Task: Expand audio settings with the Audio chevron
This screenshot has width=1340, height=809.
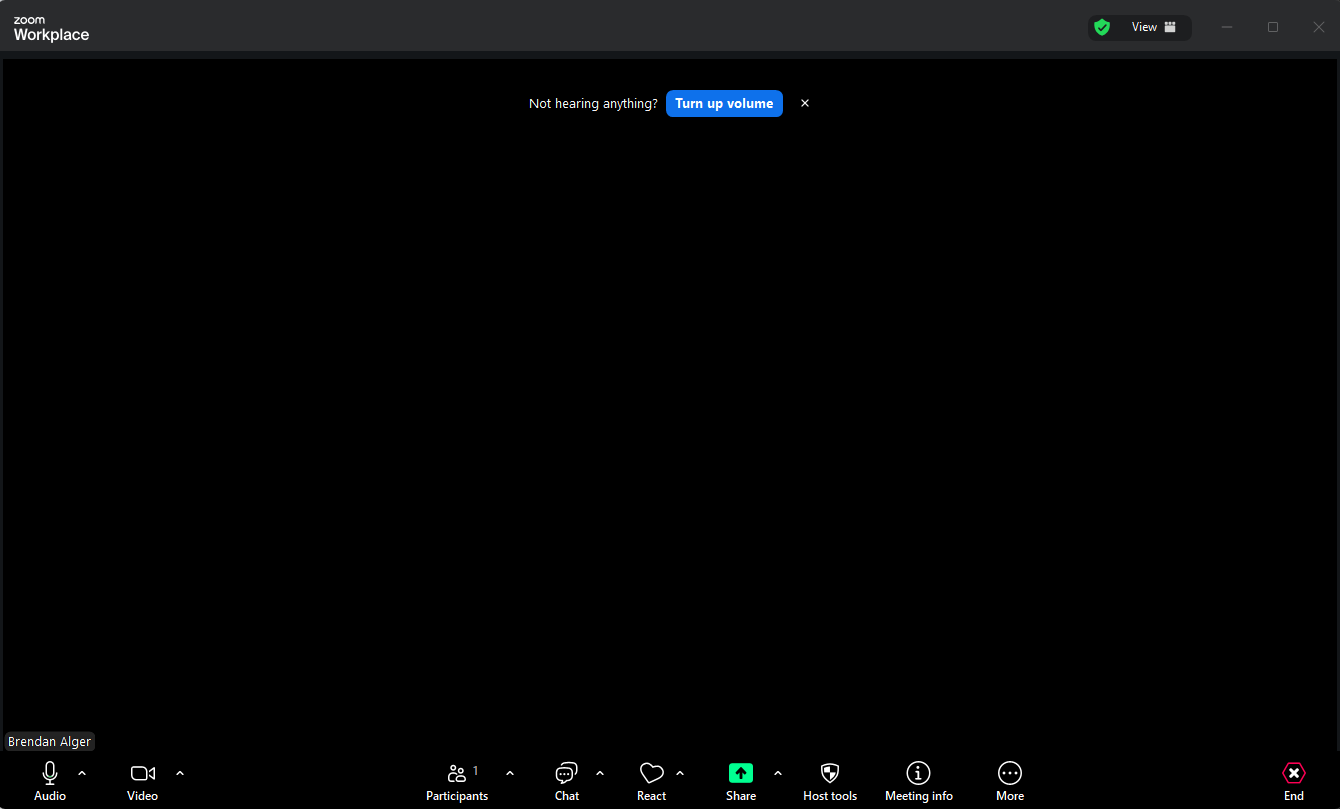Action: coord(82,773)
